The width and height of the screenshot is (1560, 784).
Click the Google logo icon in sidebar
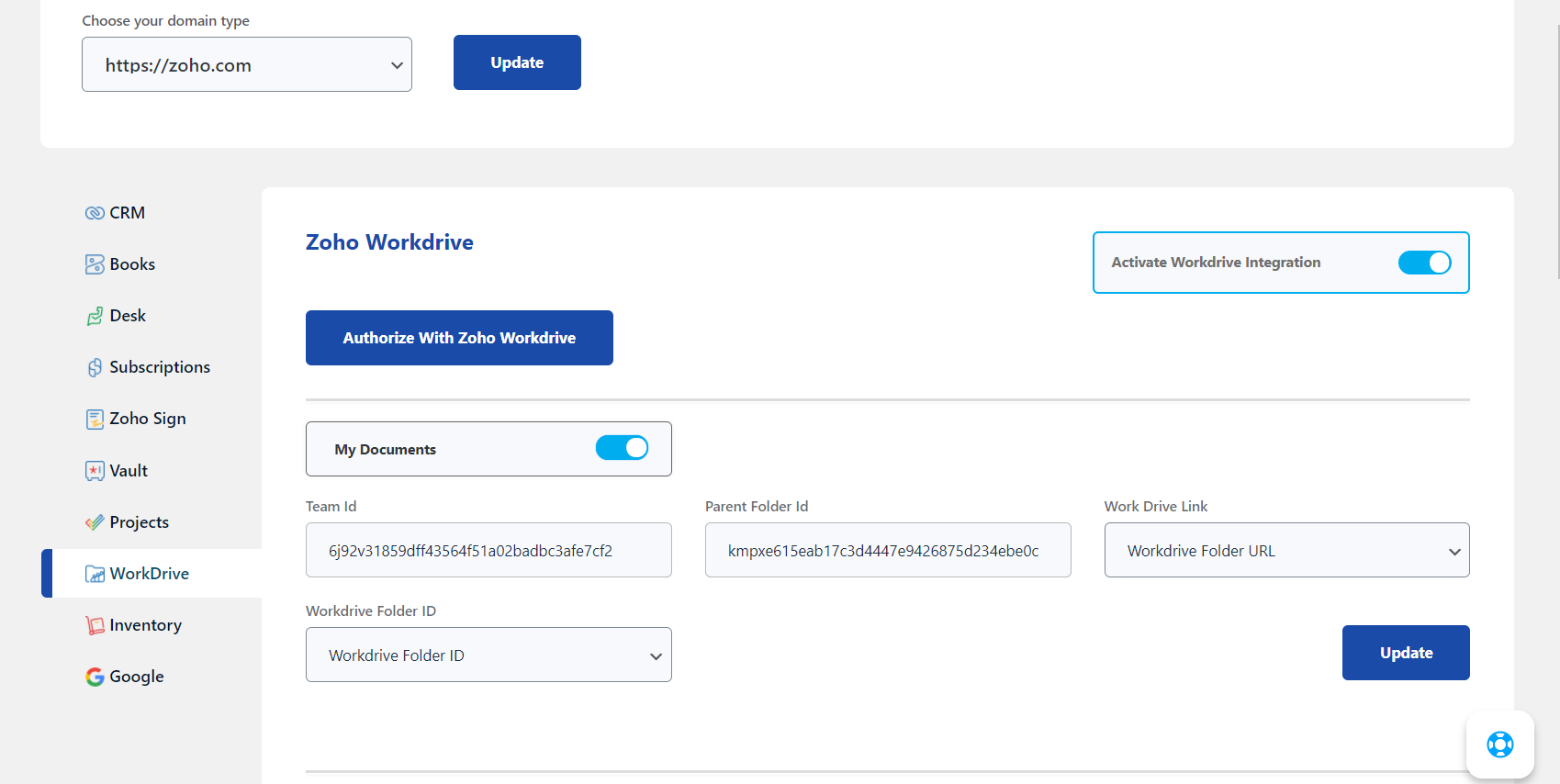pyautogui.click(x=95, y=677)
